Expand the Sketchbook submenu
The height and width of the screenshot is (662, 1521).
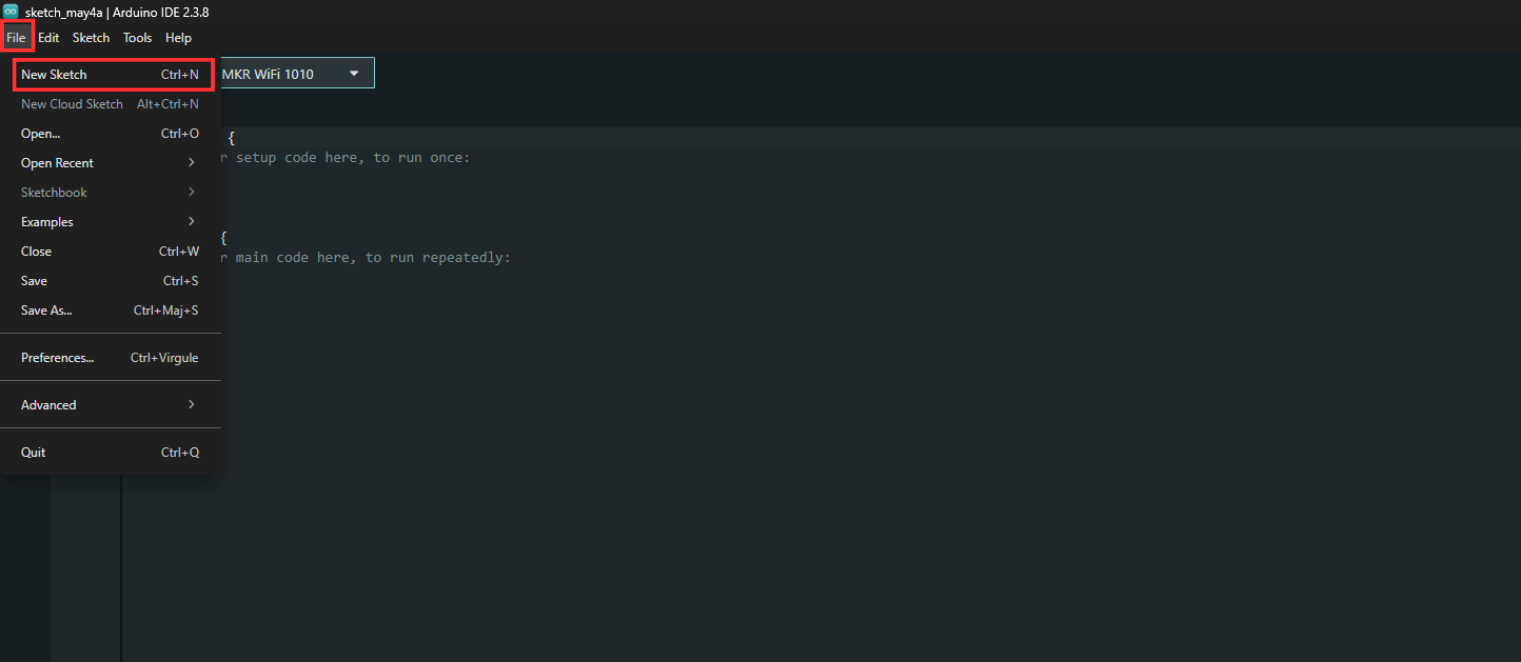coord(111,192)
